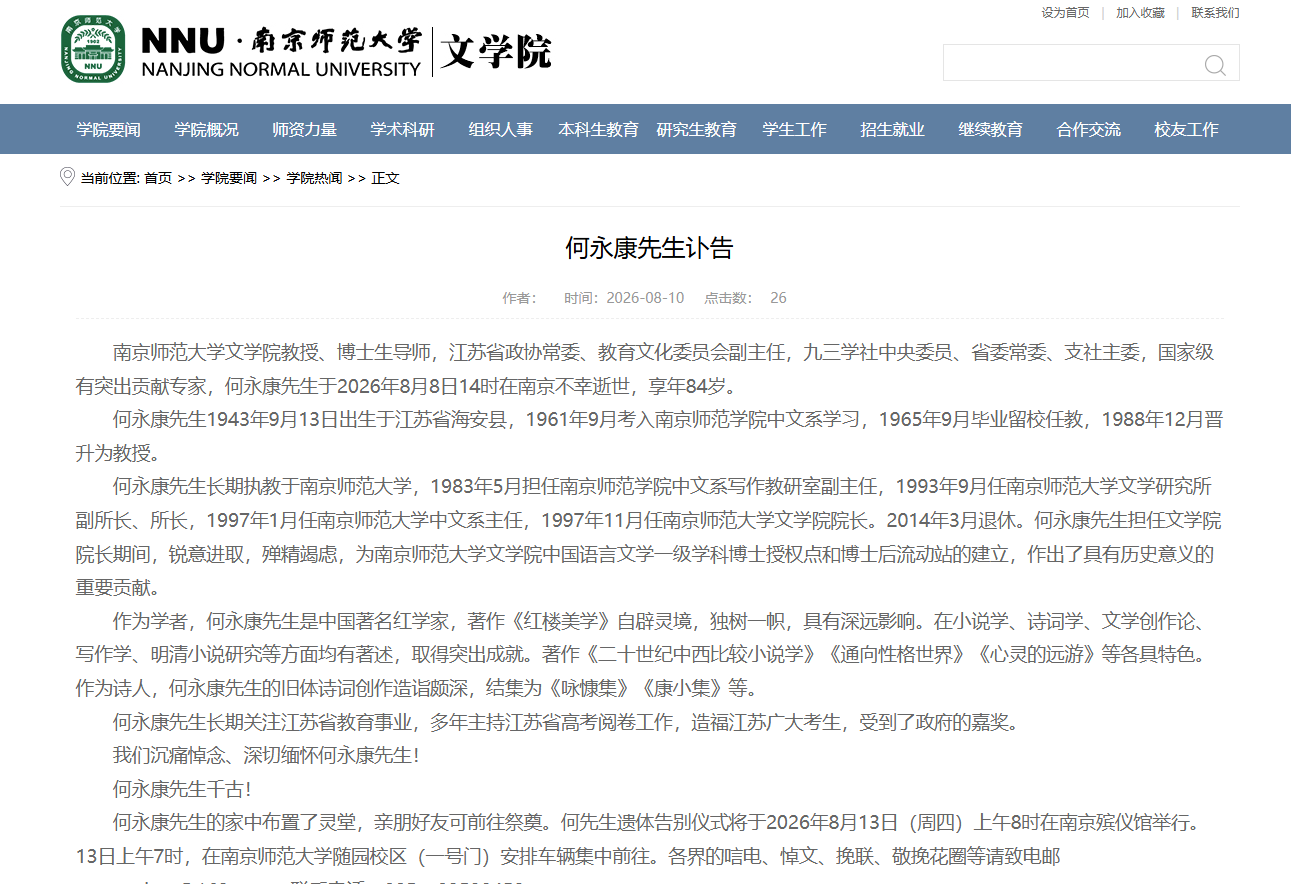Open the 学院要闻 nav menu
This screenshot has height=884, width=1291.
tap(109, 129)
